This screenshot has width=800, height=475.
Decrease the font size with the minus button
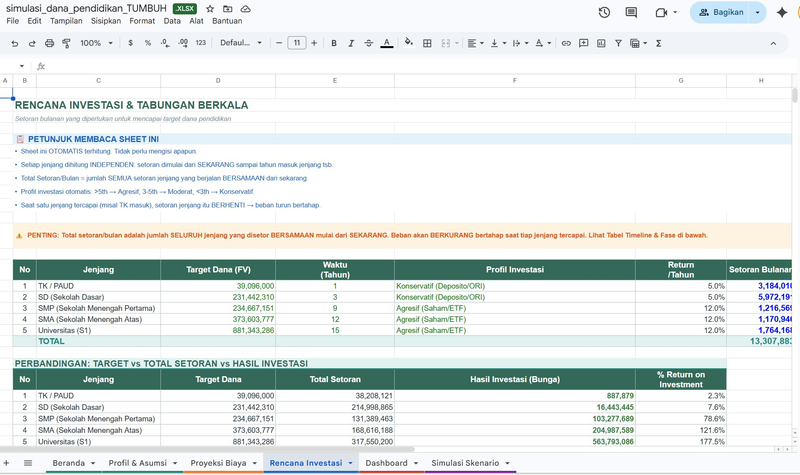coord(279,43)
